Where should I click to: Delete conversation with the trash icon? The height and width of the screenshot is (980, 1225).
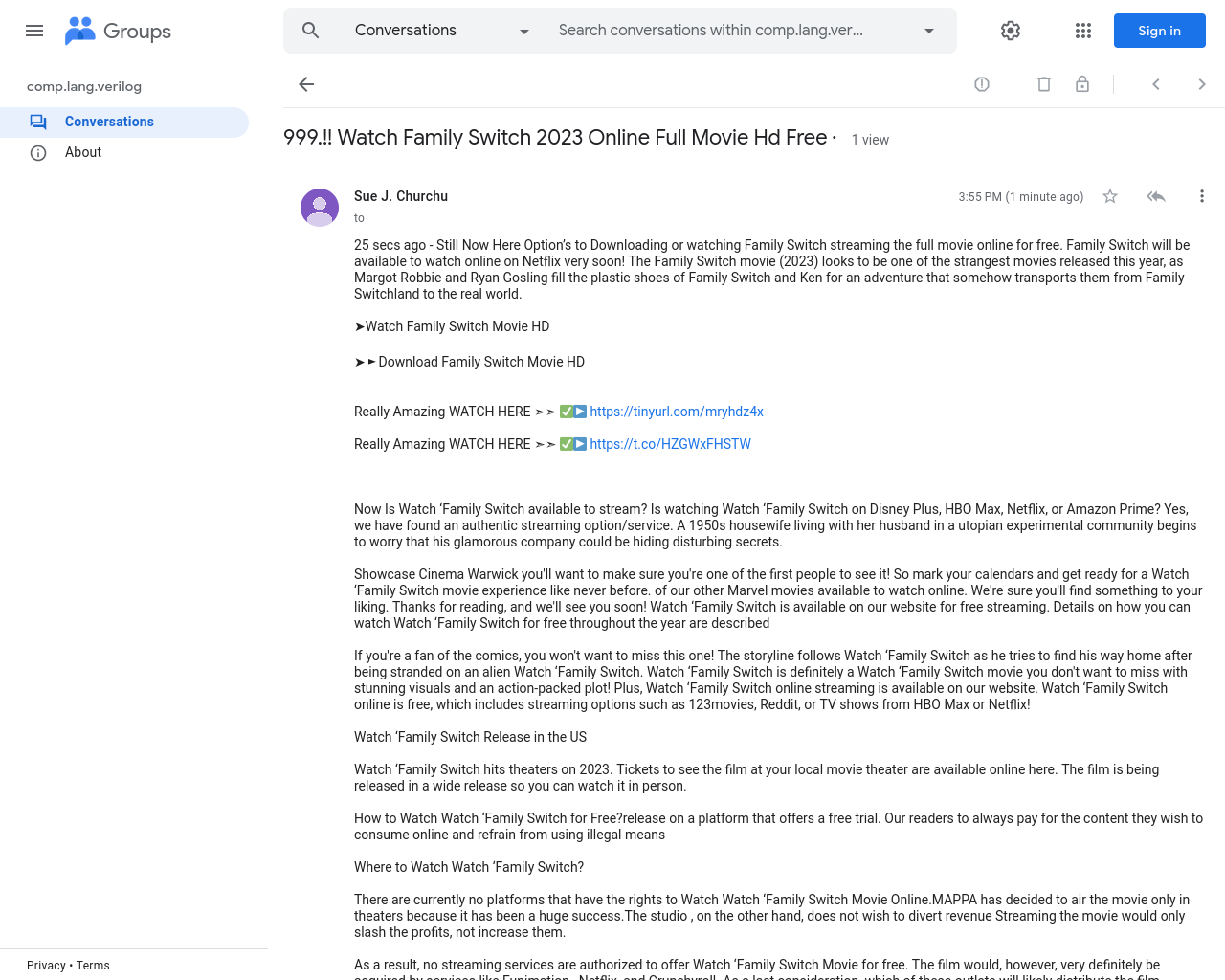(1044, 84)
